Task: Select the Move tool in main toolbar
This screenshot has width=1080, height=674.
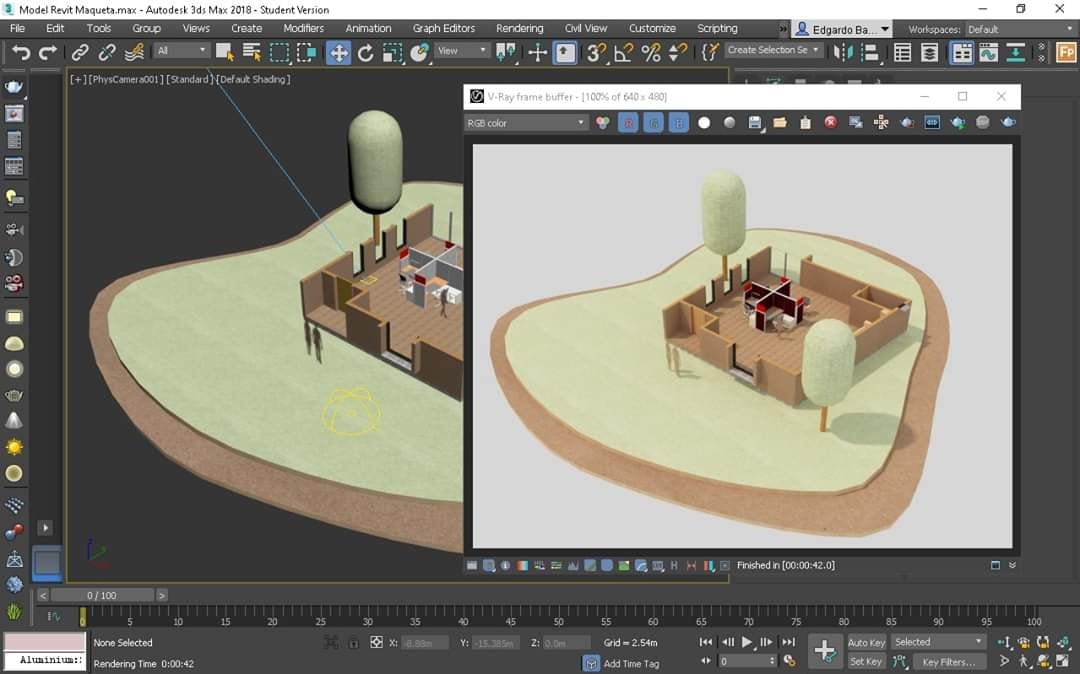Action: [339, 53]
